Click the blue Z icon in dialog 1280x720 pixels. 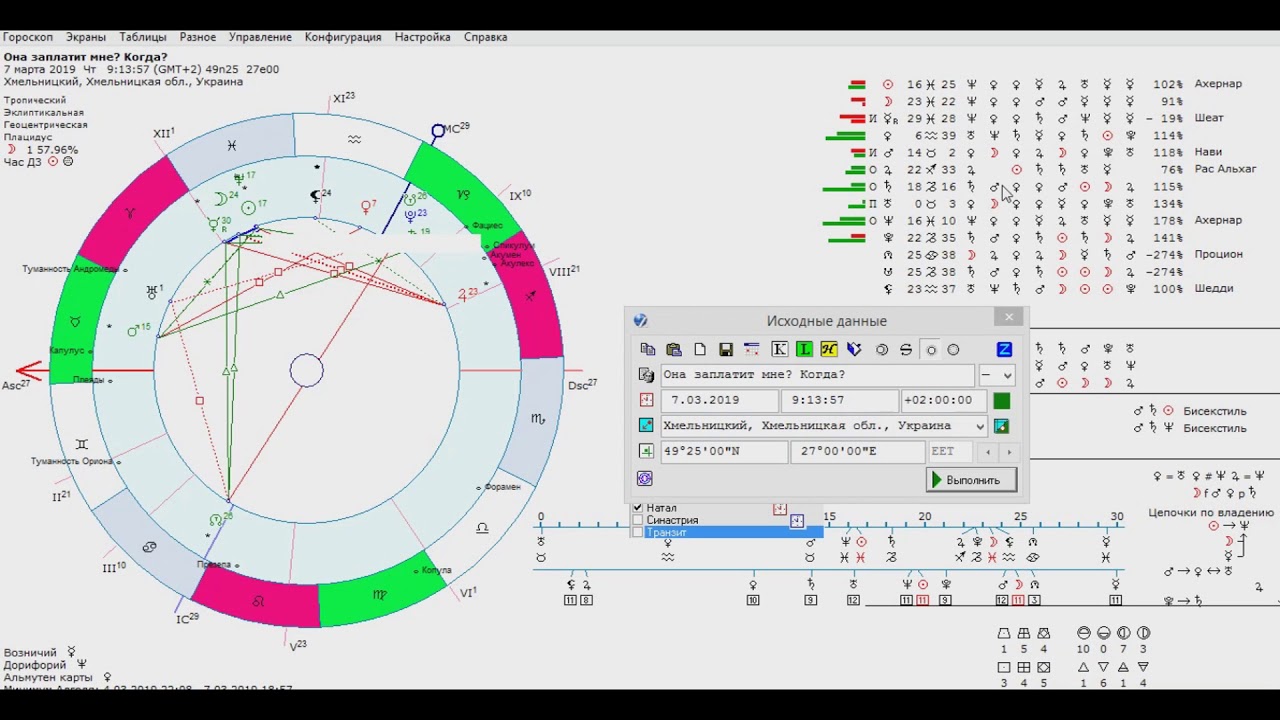pos(1004,349)
